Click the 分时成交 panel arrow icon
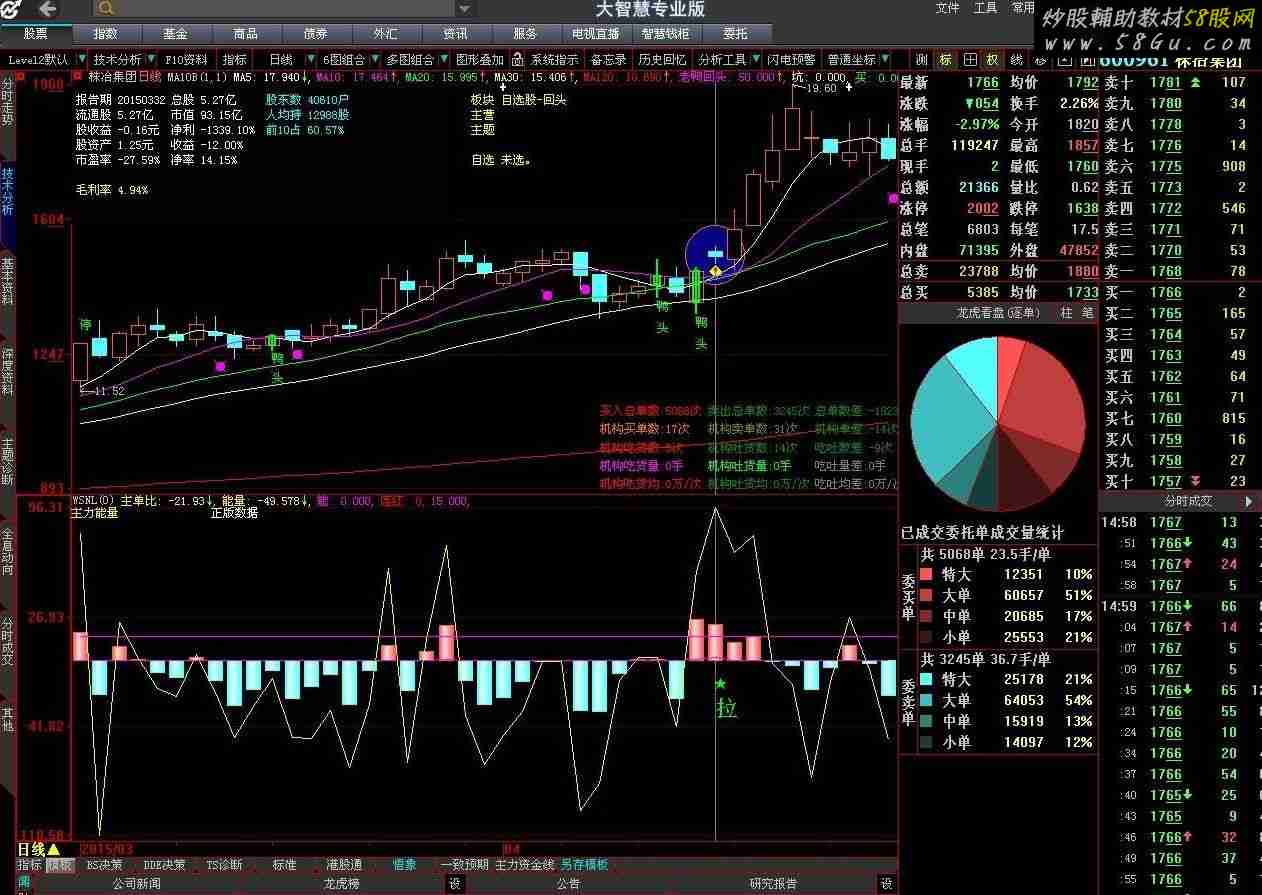This screenshot has height=895, width=1262. (x=1248, y=501)
